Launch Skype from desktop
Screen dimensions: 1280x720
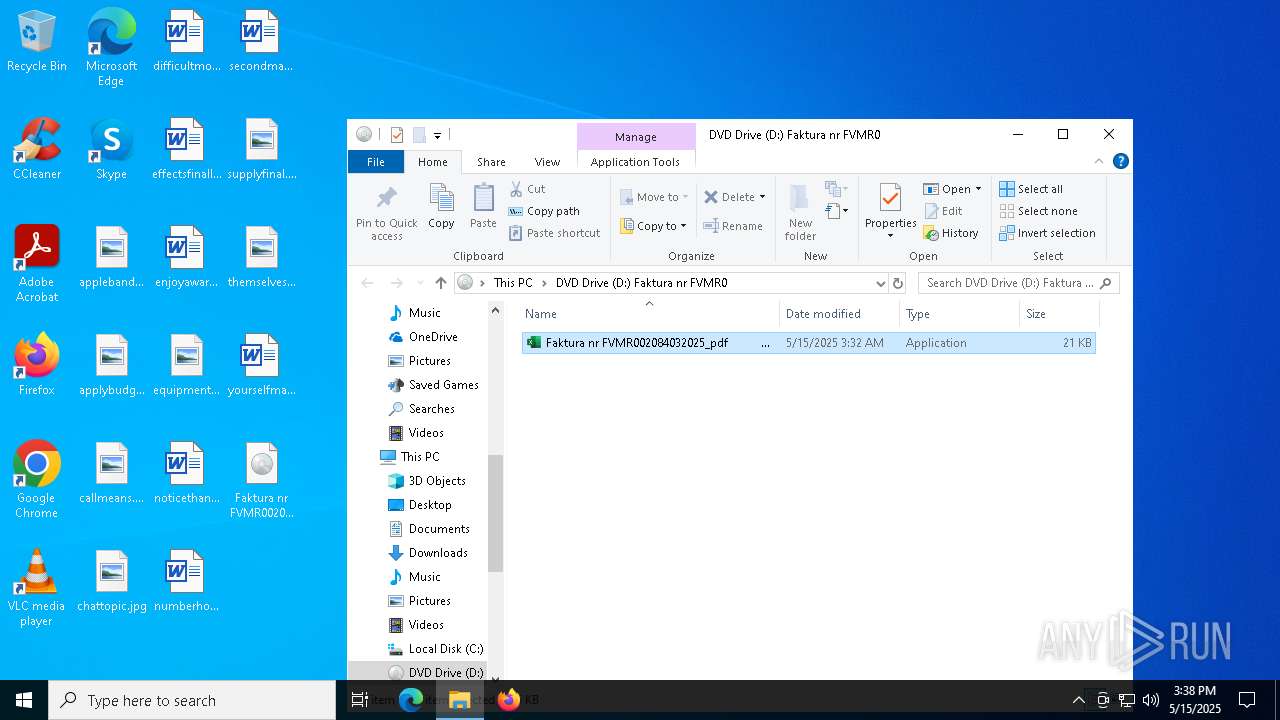coord(111,150)
